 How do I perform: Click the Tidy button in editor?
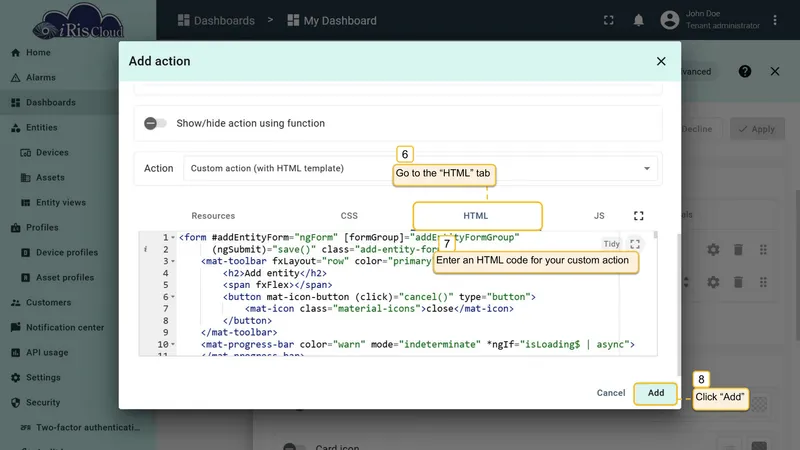pos(611,244)
